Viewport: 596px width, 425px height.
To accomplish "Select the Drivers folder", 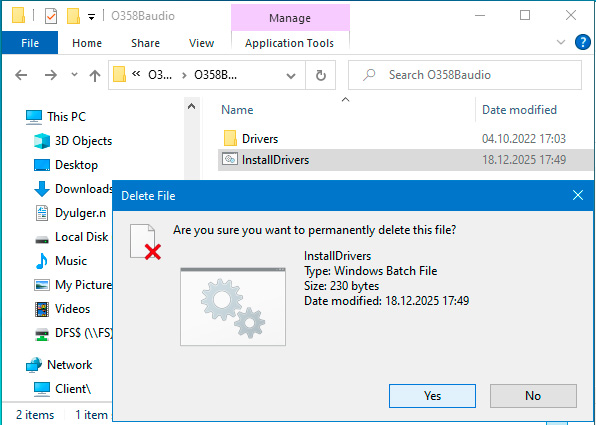I will tap(260, 139).
